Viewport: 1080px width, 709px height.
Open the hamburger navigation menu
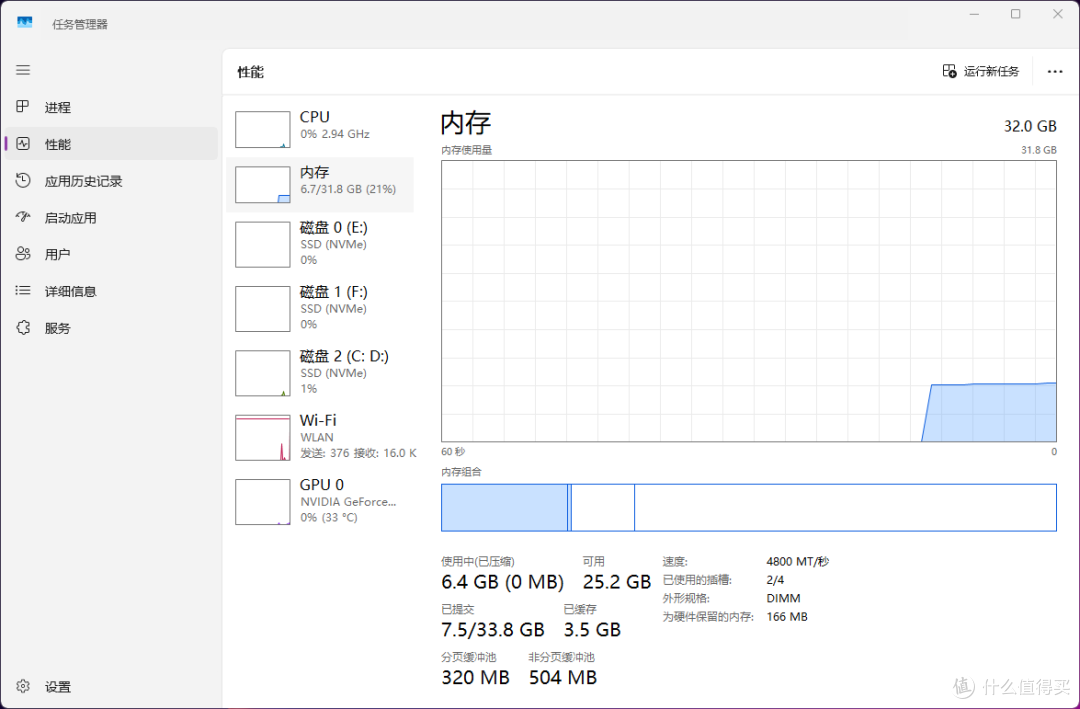(x=23, y=70)
